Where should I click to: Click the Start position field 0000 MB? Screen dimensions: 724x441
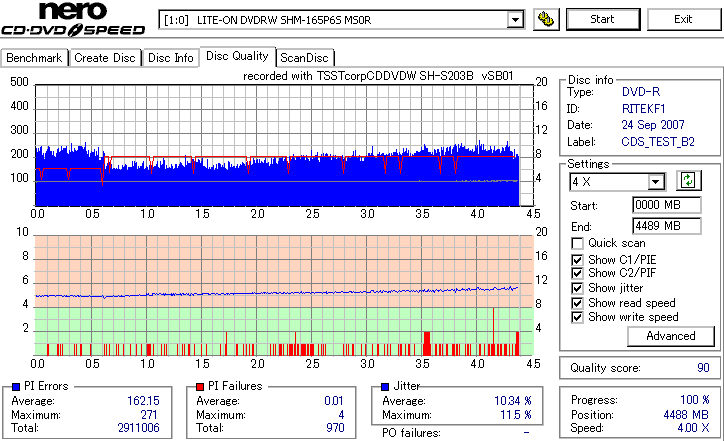click(666, 205)
